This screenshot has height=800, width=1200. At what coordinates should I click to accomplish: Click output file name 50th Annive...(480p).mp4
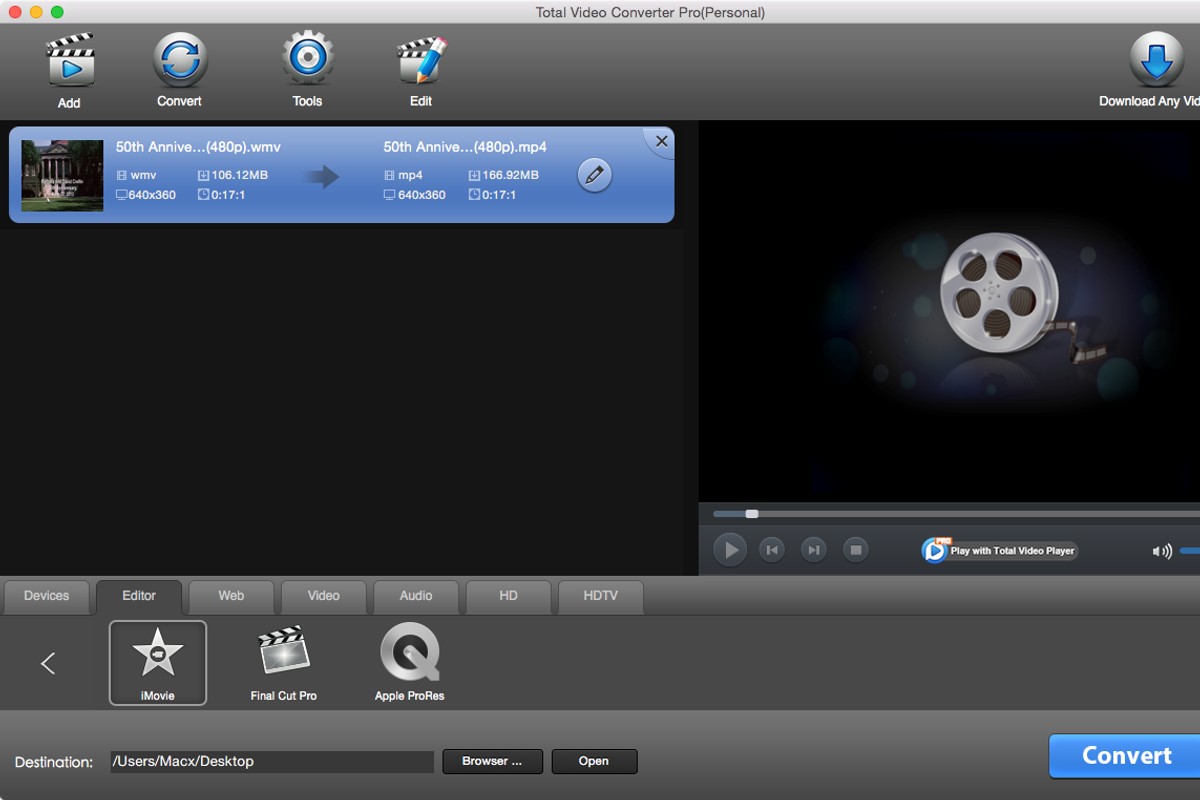pos(465,147)
